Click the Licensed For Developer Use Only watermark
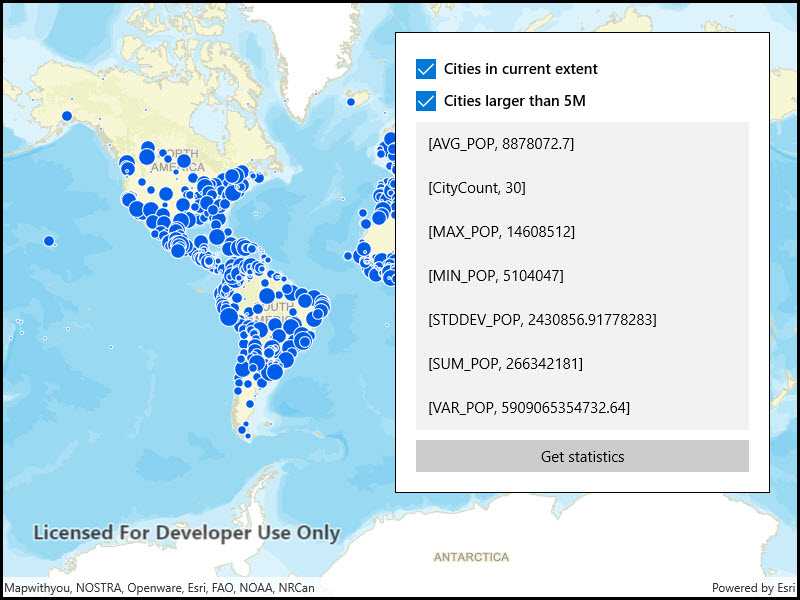800x600 pixels. click(x=187, y=533)
